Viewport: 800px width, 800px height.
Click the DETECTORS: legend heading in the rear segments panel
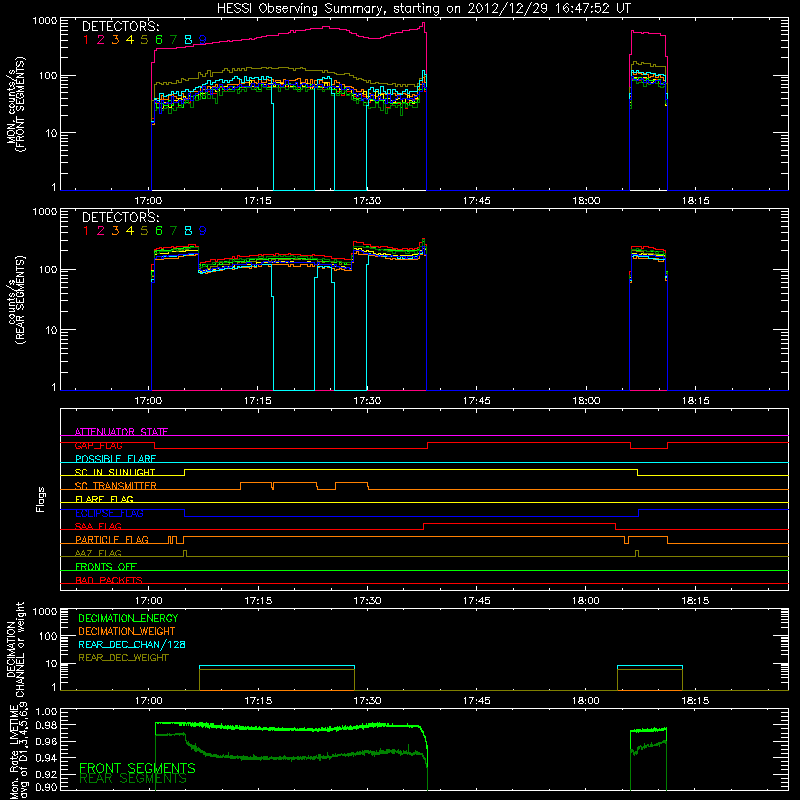[x=120, y=217]
